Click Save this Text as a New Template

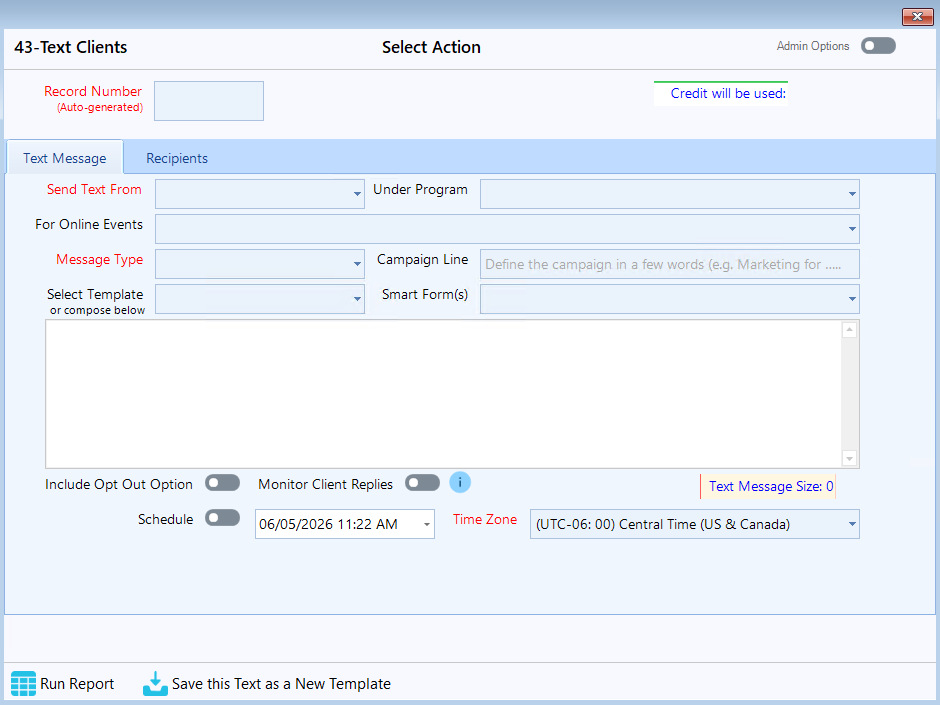pos(281,683)
